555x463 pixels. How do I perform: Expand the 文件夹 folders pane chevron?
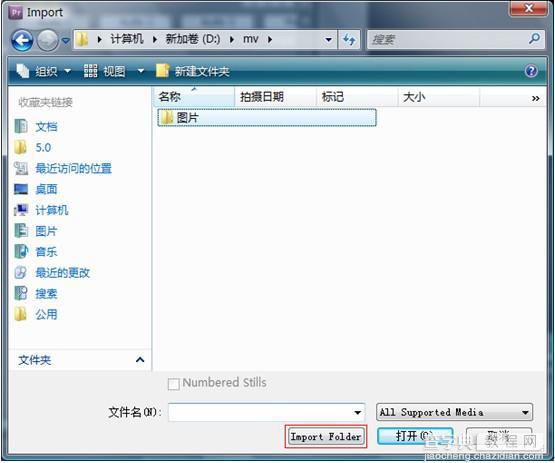click(x=140, y=360)
